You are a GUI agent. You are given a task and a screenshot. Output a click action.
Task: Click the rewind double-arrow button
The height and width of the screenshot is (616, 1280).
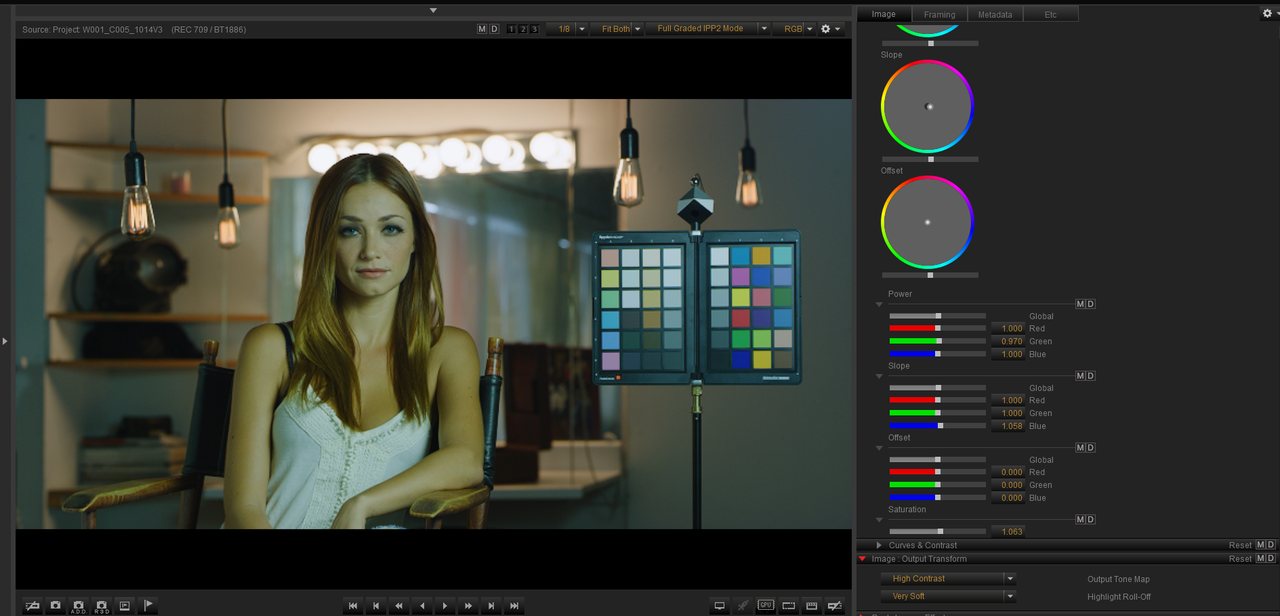click(x=399, y=606)
